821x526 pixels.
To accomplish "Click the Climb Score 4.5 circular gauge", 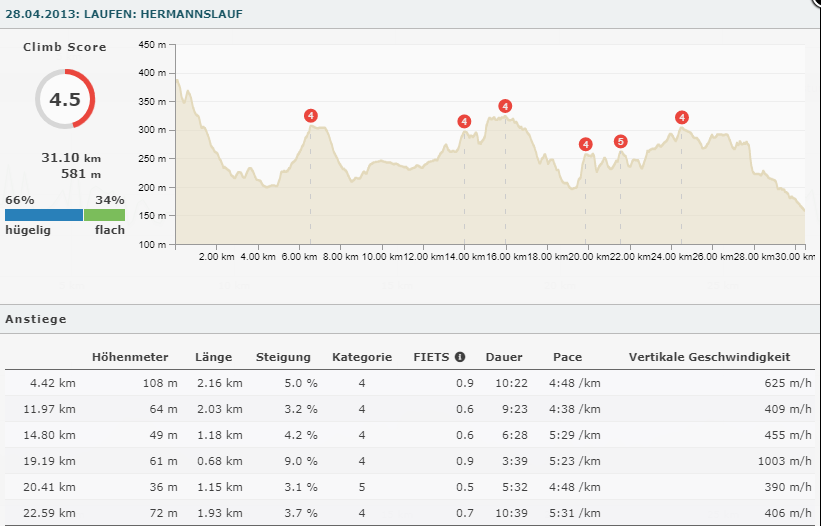I will [65, 99].
